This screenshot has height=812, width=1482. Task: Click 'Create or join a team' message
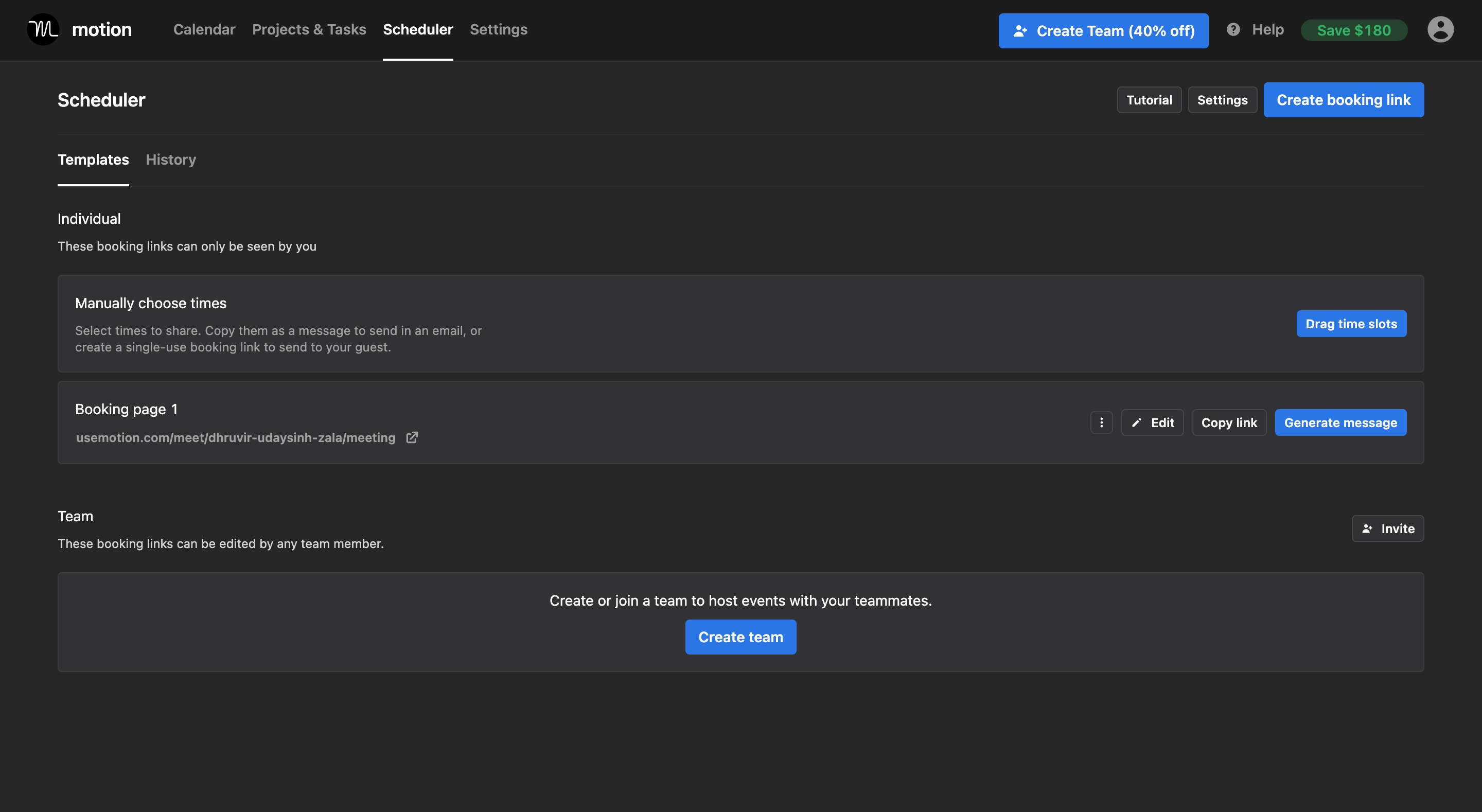(740, 600)
